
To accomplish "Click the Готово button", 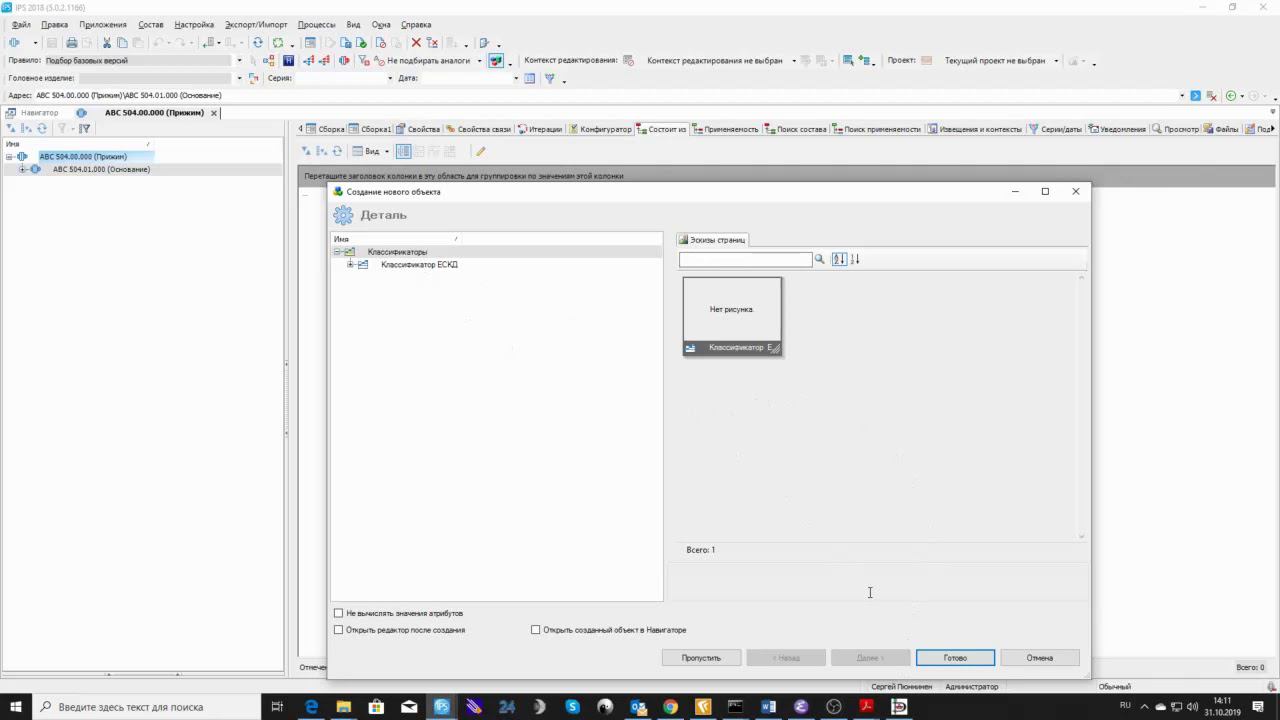I will (955, 658).
